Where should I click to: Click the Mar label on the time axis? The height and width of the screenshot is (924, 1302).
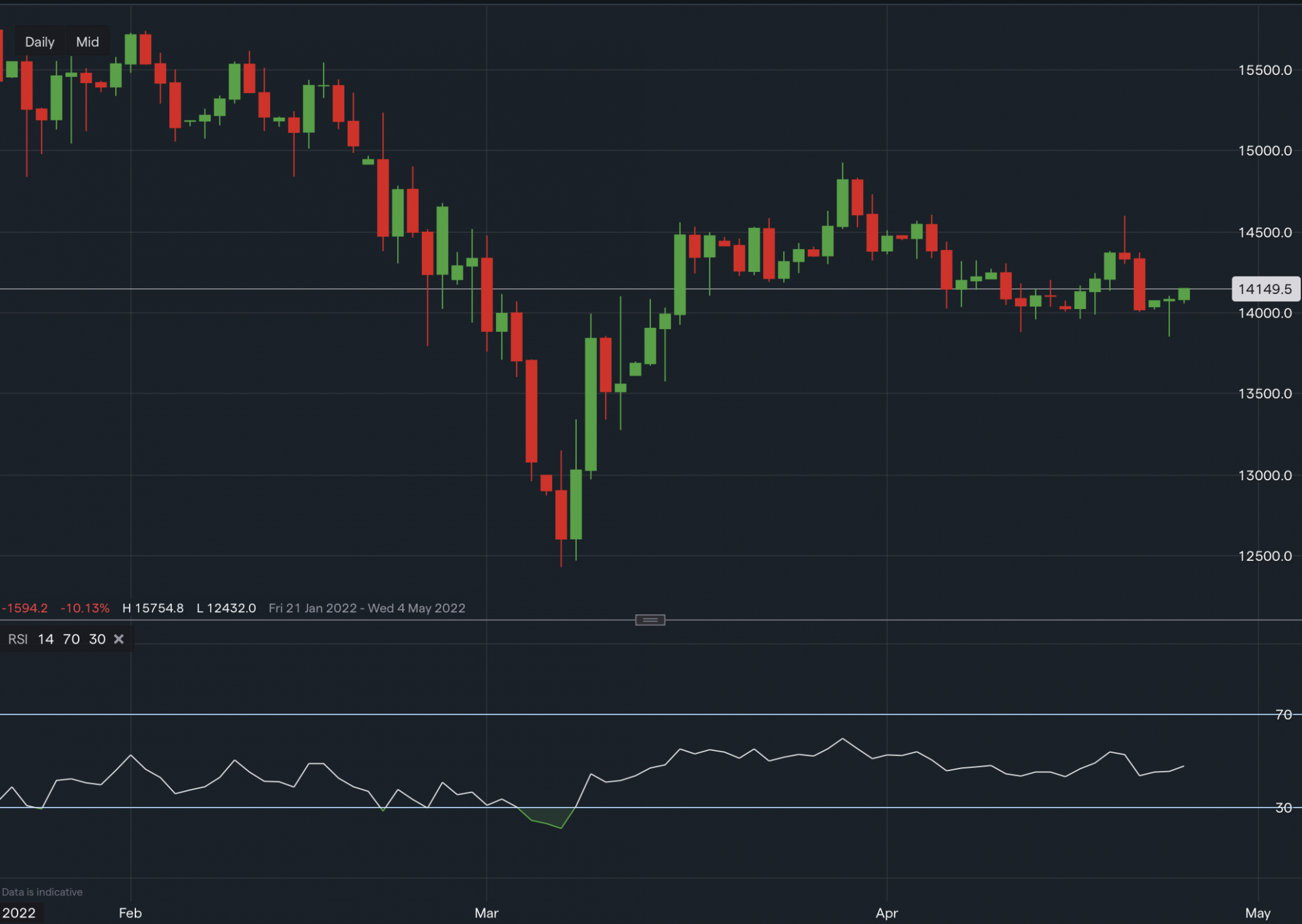coord(486,913)
